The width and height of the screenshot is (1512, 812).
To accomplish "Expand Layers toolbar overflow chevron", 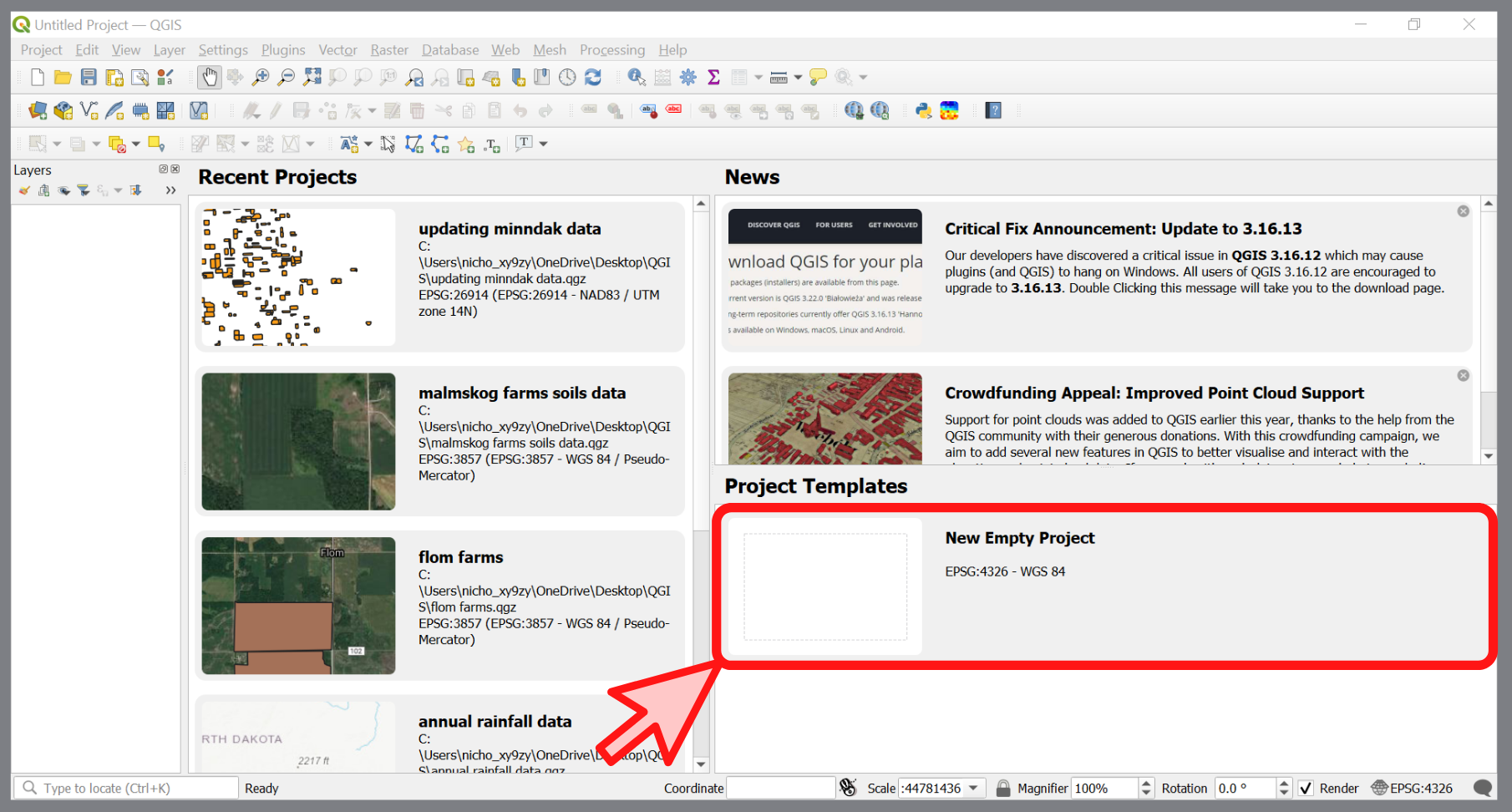I will [x=170, y=190].
